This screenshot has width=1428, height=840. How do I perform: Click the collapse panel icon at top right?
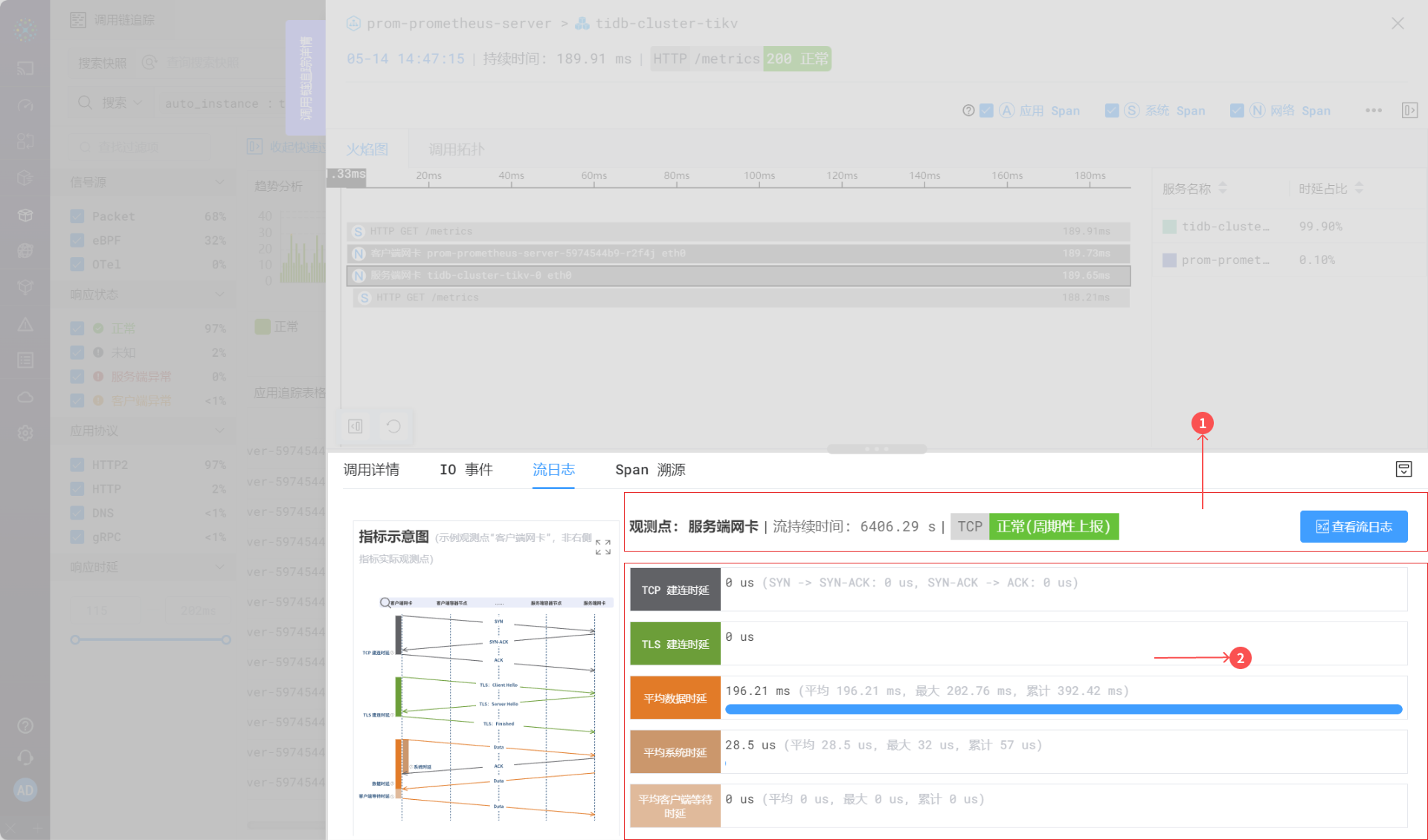pos(1409,111)
